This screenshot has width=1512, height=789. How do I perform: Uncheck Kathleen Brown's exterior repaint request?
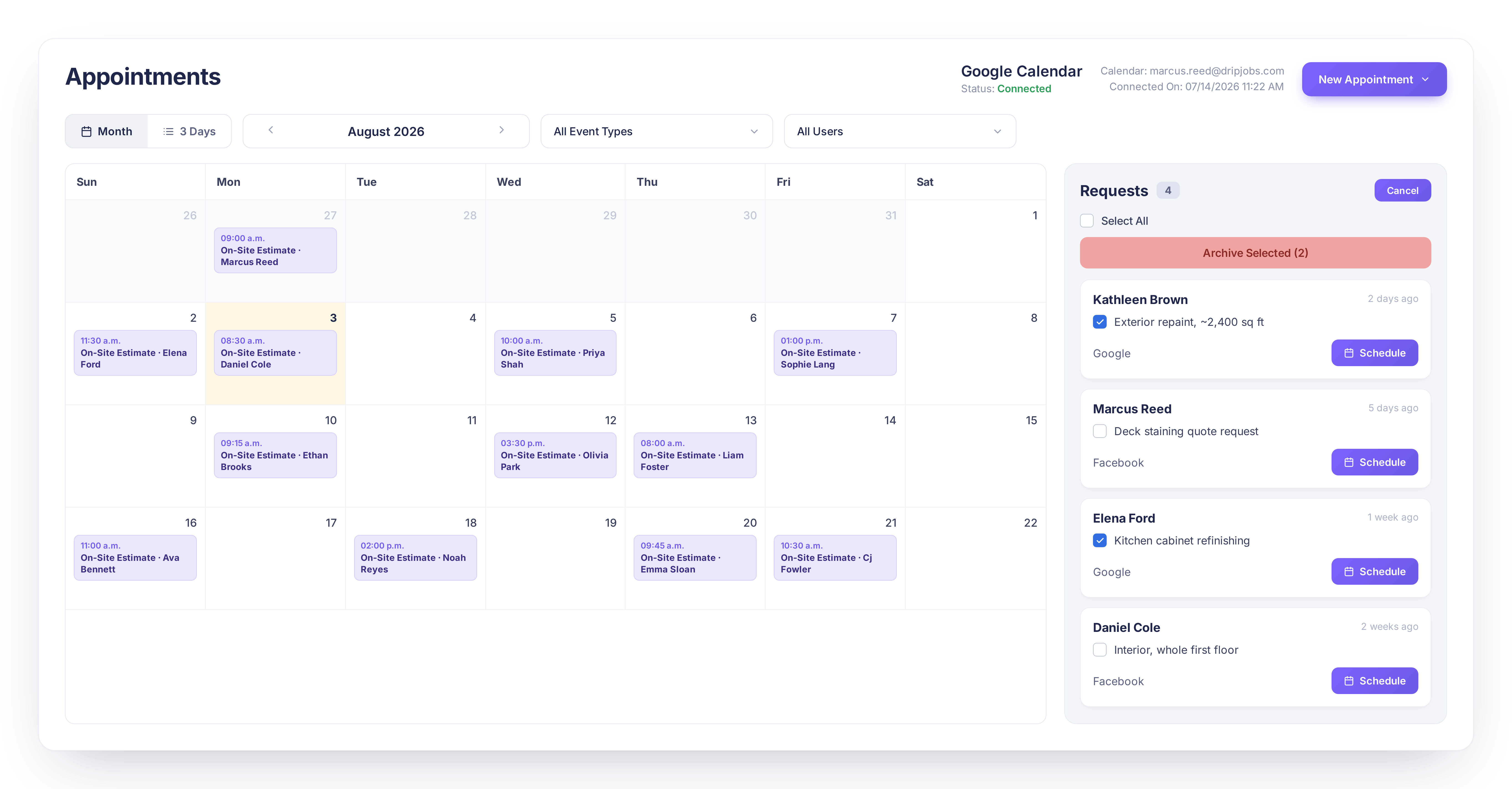coord(1100,322)
